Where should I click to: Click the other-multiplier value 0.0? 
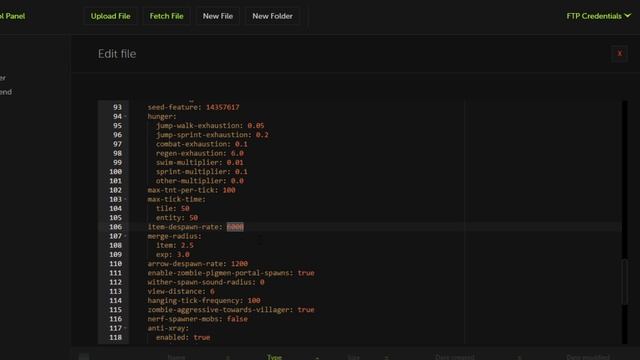point(237,181)
